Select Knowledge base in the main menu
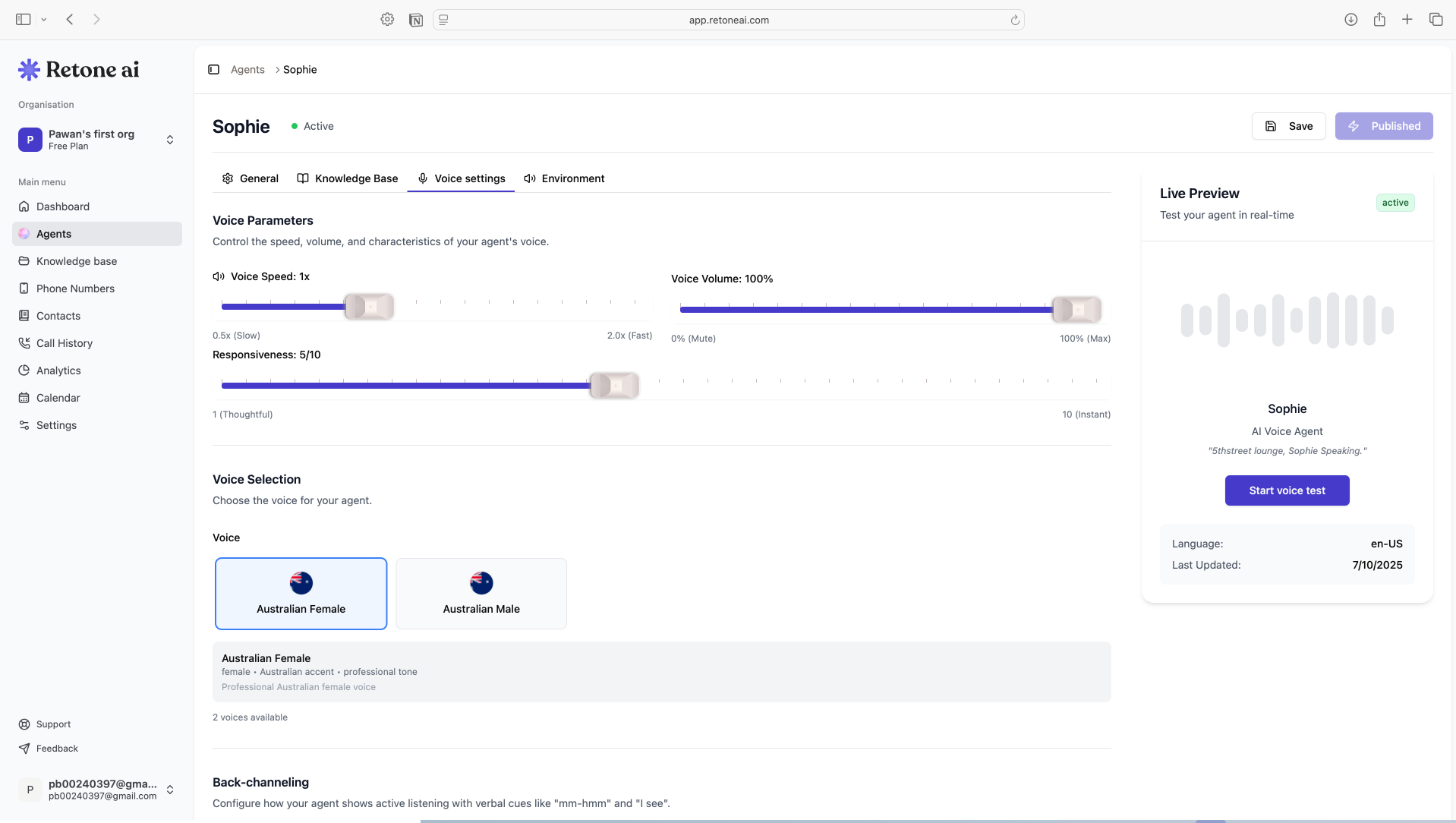This screenshot has width=1456, height=823. point(76,261)
